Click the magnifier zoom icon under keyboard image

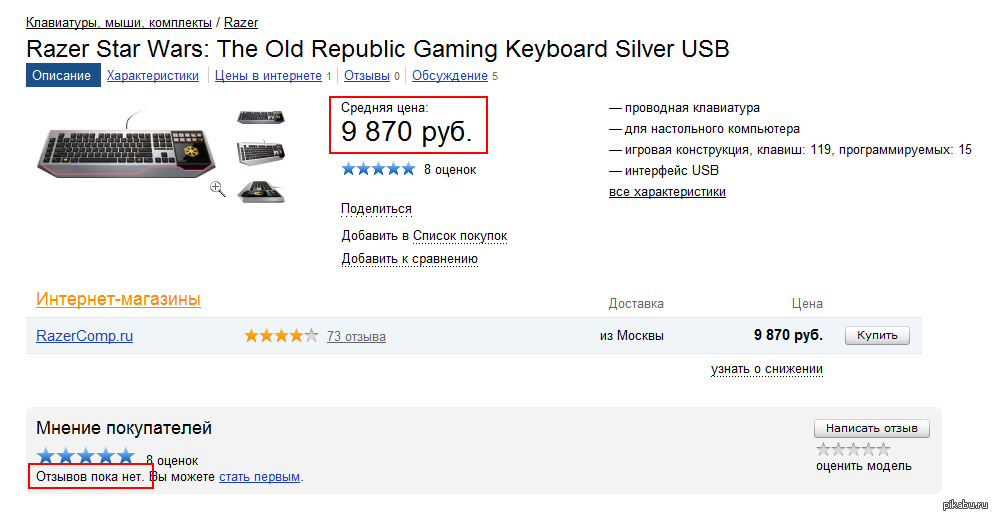pos(217,188)
